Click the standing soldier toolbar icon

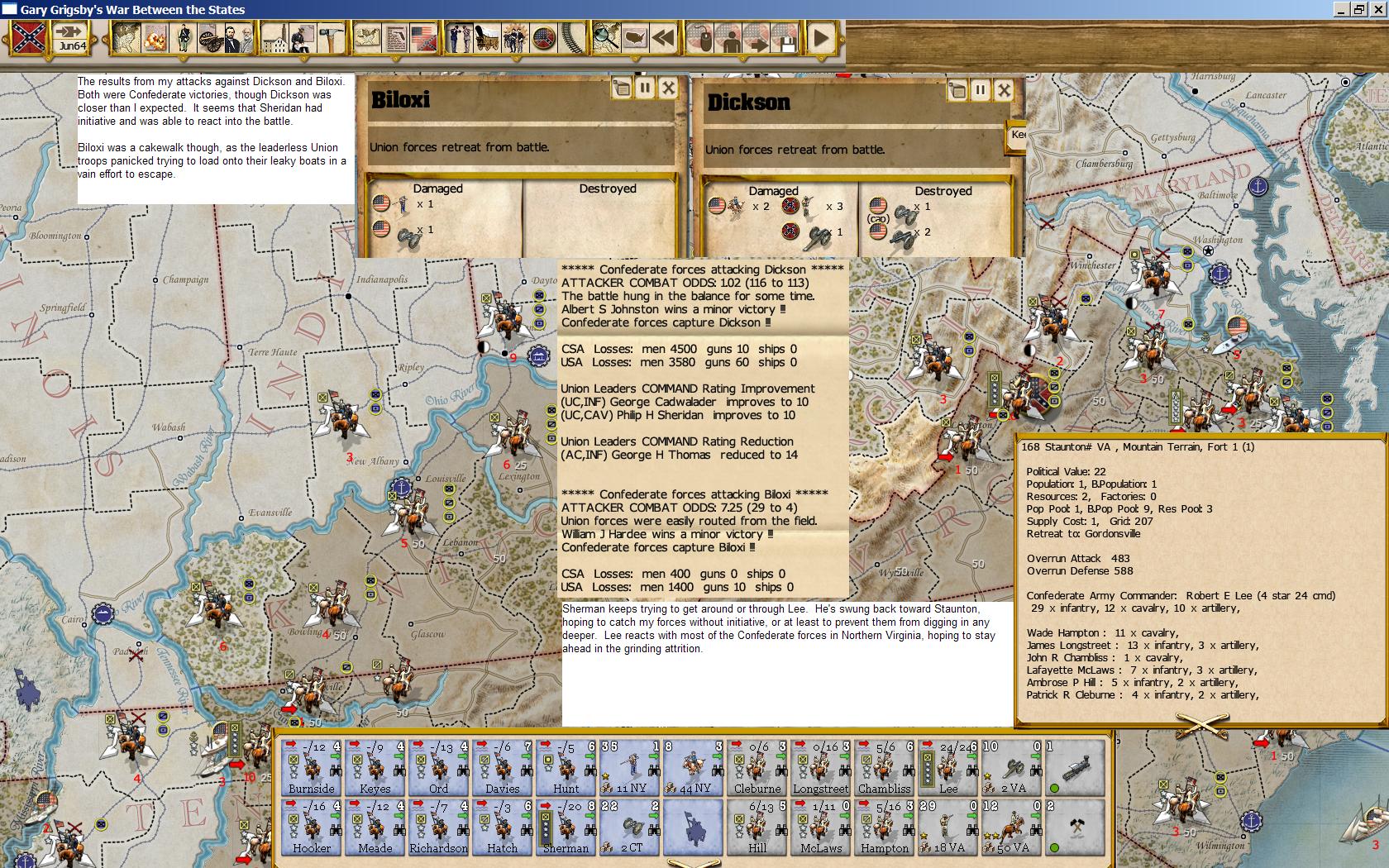pyautogui.click(x=184, y=38)
